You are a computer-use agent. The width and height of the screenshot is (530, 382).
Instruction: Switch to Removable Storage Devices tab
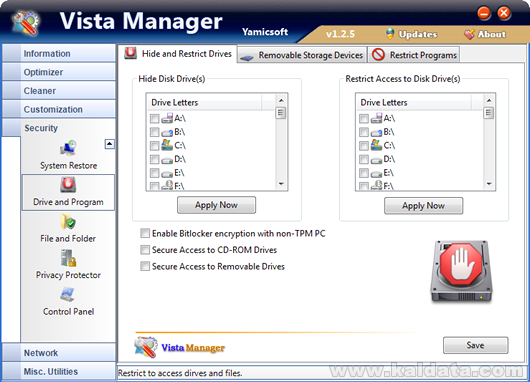302,55
